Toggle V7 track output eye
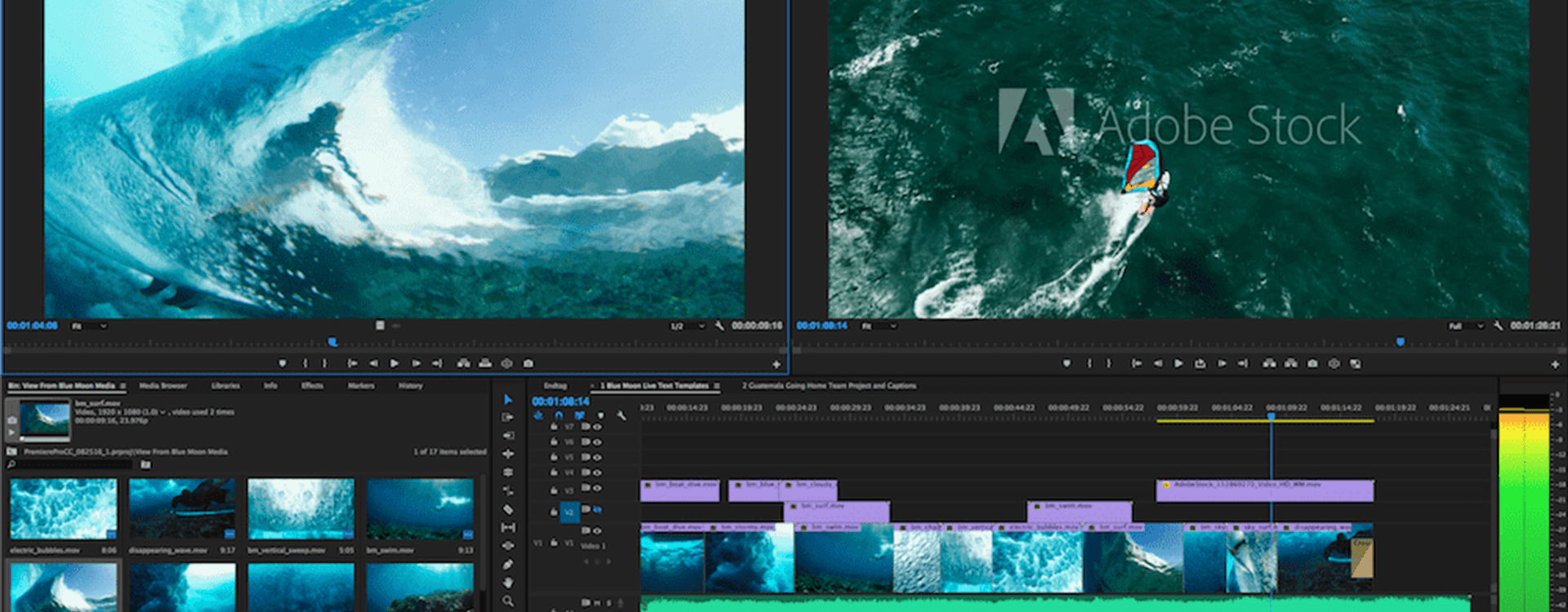This screenshot has height=612, width=1568. (x=597, y=427)
